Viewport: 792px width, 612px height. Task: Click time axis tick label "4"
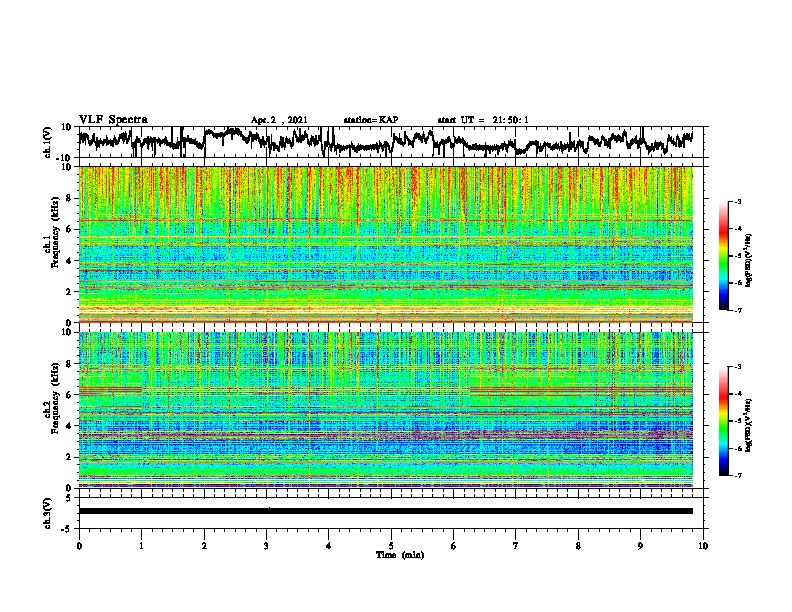coord(329,546)
